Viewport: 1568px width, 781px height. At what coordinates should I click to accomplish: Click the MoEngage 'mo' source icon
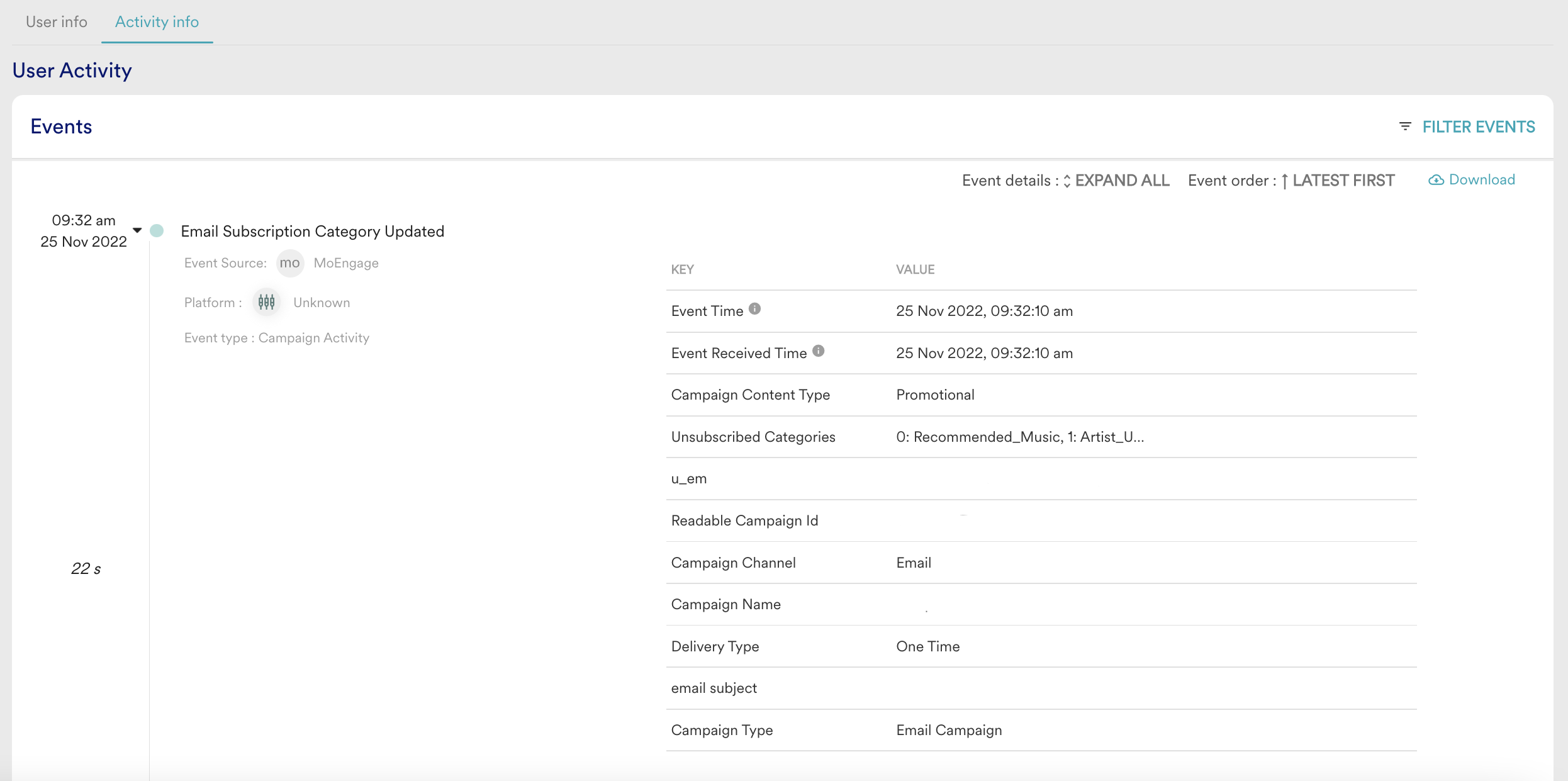pyautogui.click(x=289, y=263)
